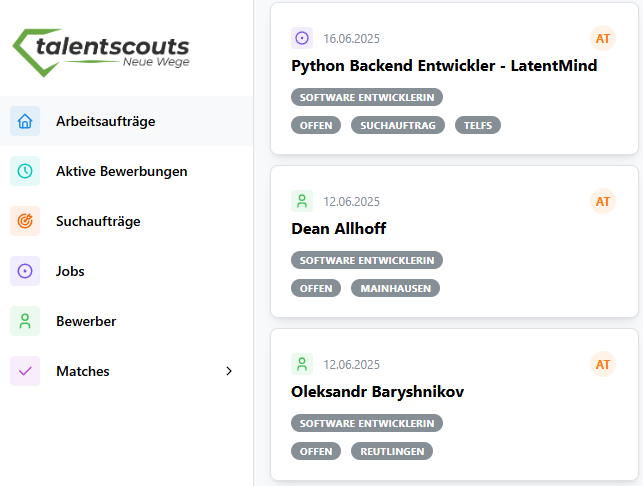Click the REUTLINGEN location tag
Screen dimensions: 643x486
pyautogui.click(x=391, y=451)
